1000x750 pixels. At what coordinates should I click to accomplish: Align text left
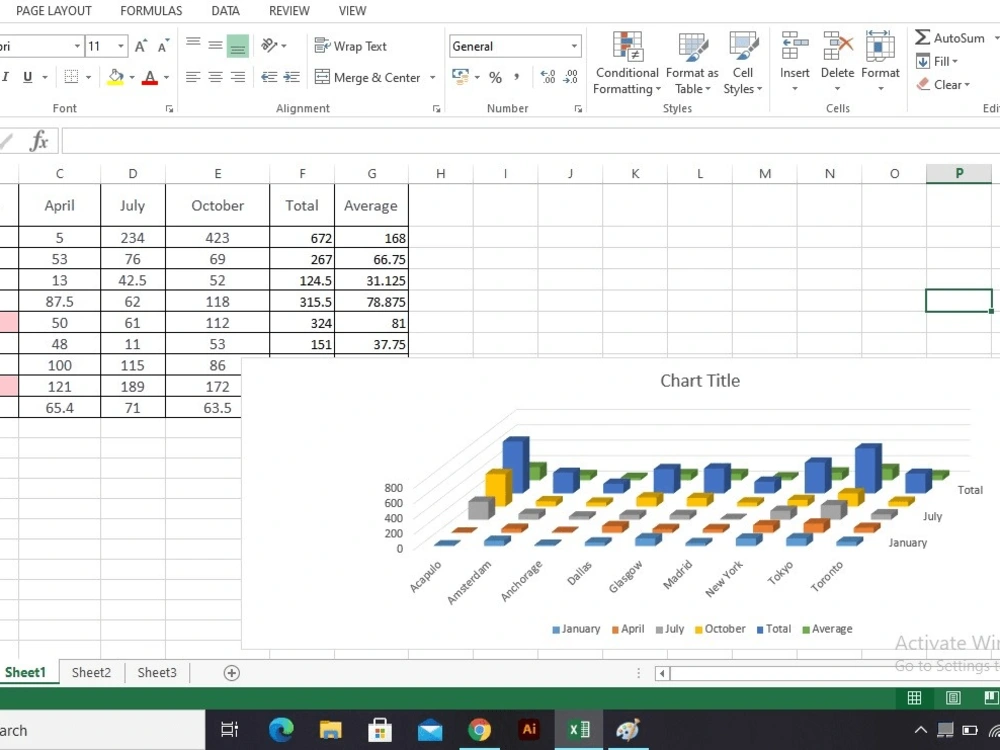click(x=193, y=77)
